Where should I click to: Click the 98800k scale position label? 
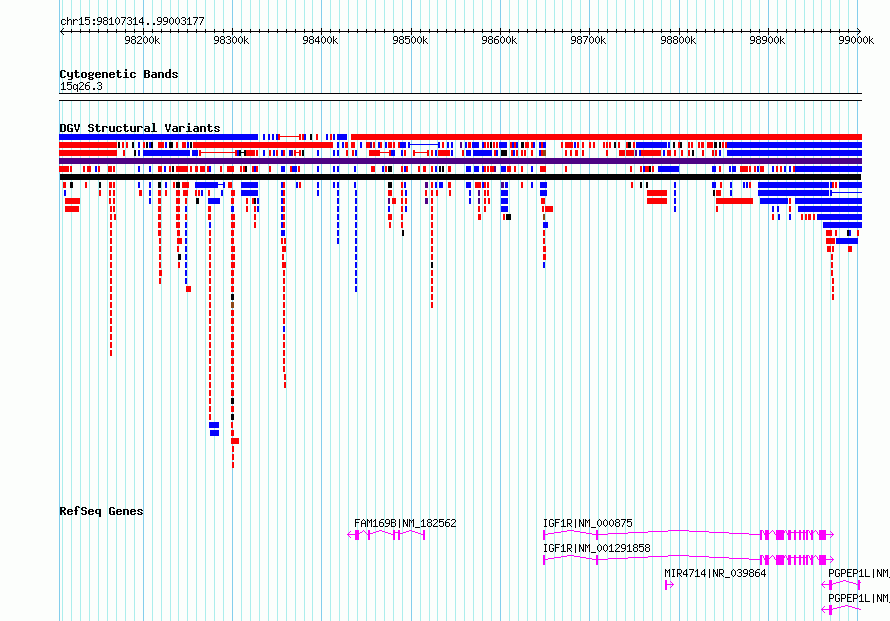point(678,40)
